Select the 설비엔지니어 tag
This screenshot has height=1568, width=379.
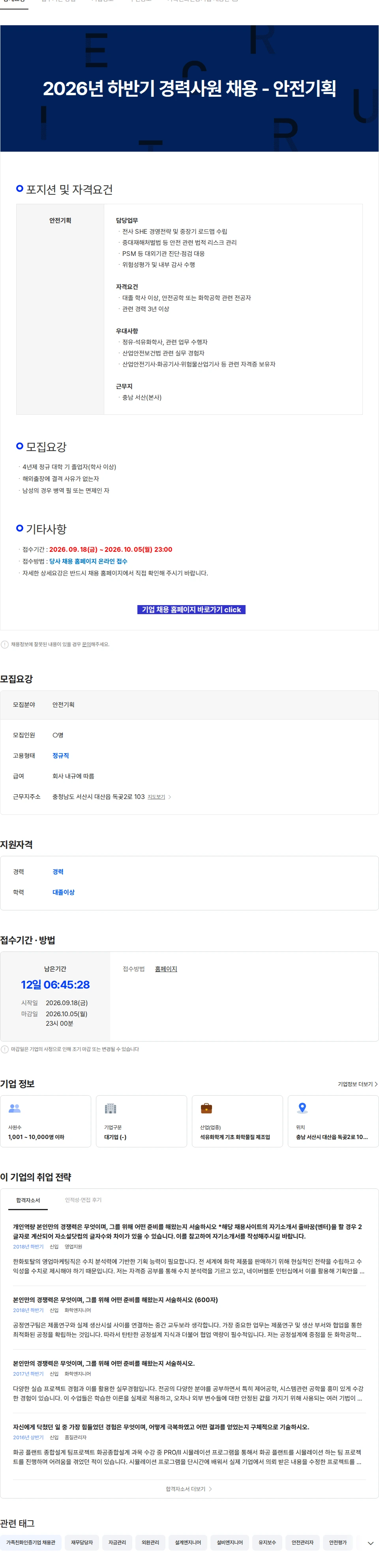pos(229,1542)
